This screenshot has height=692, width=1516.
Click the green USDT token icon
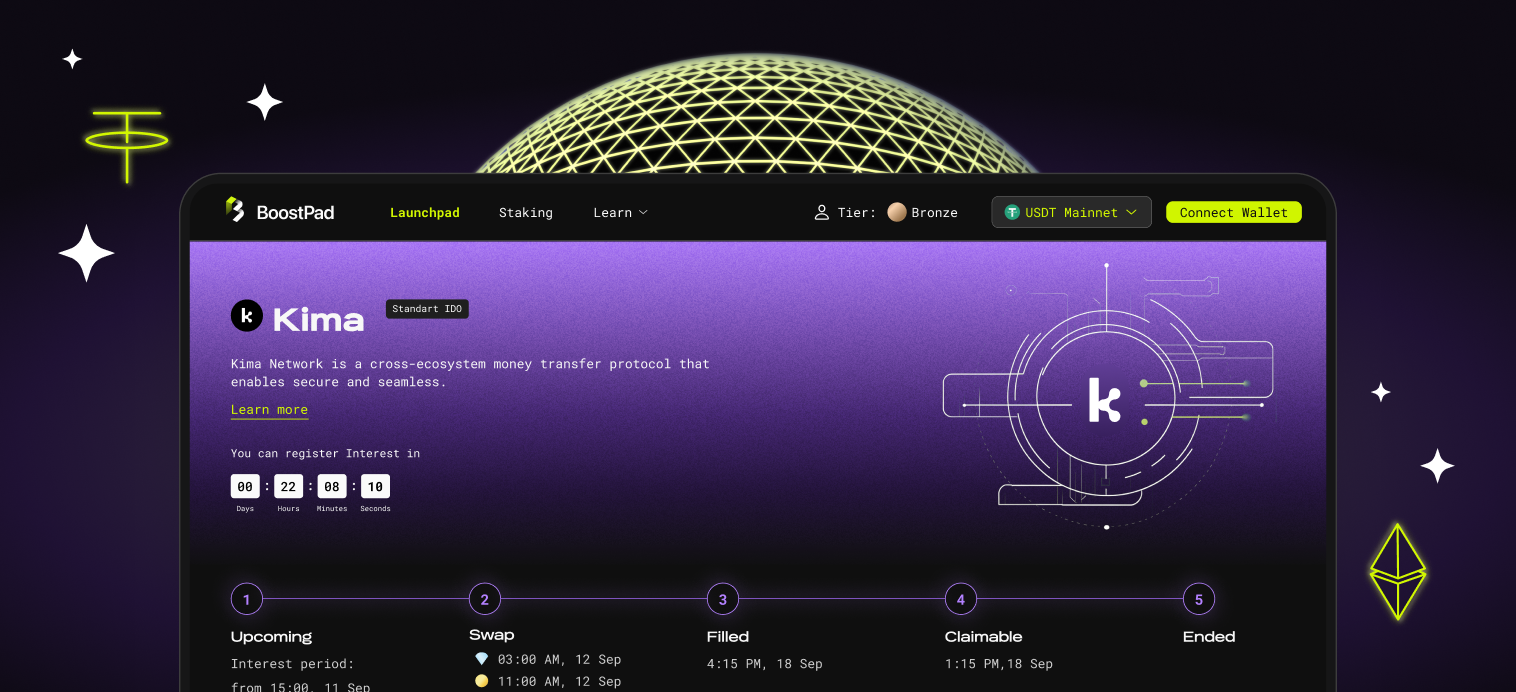1012,213
